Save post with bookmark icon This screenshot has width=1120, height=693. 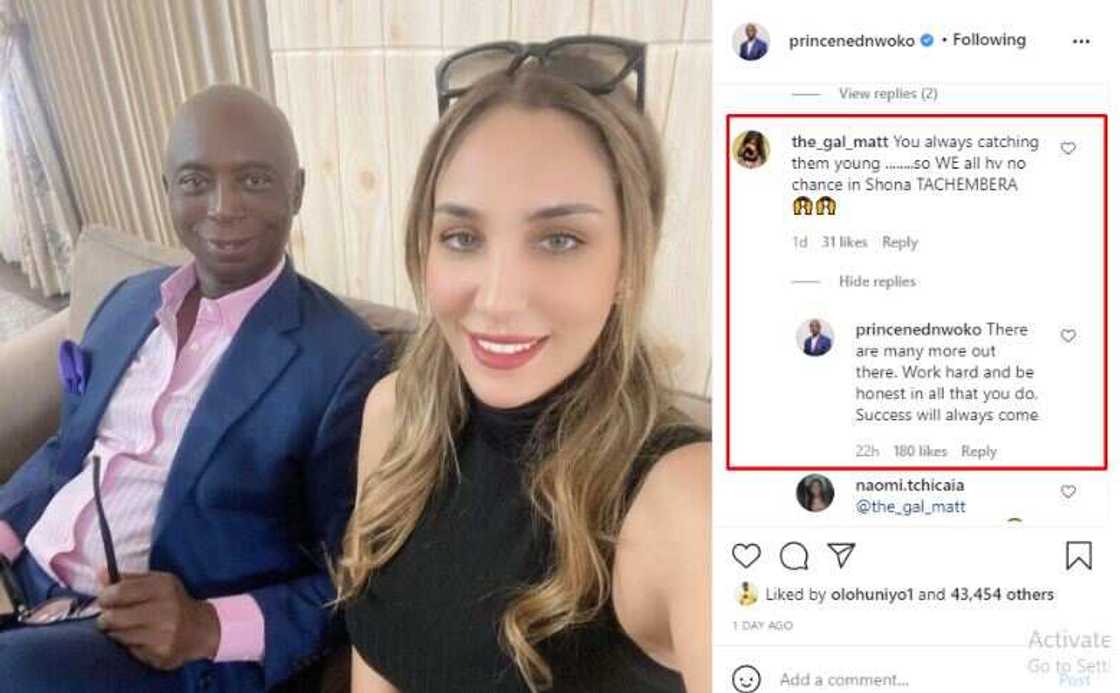pos(1079,555)
